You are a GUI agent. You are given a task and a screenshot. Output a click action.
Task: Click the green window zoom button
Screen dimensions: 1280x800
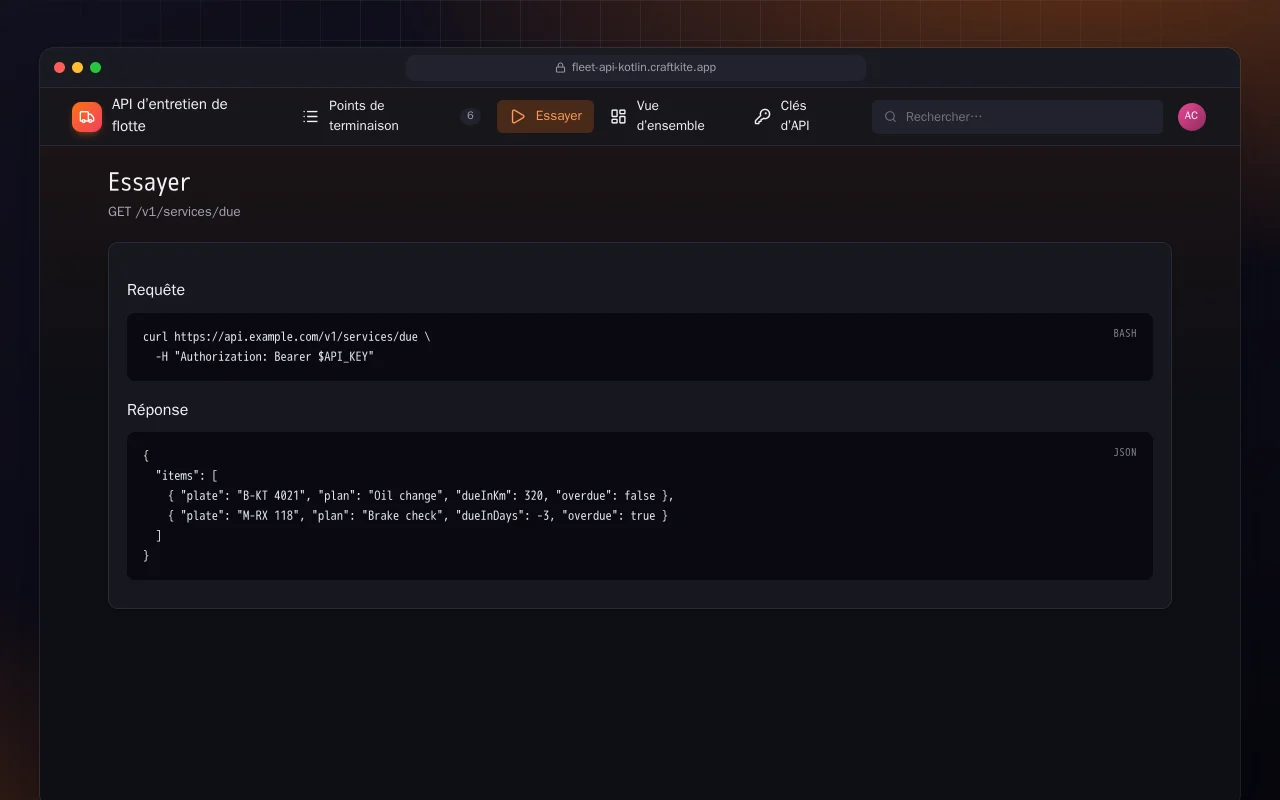coord(96,68)
